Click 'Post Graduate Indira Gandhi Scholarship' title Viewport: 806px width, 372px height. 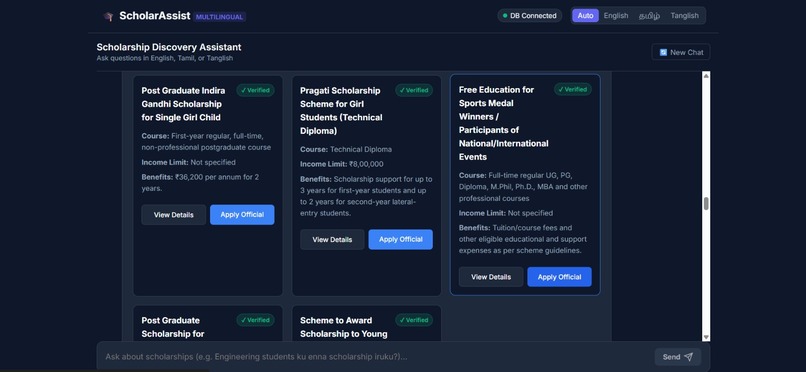pos(184,104)
